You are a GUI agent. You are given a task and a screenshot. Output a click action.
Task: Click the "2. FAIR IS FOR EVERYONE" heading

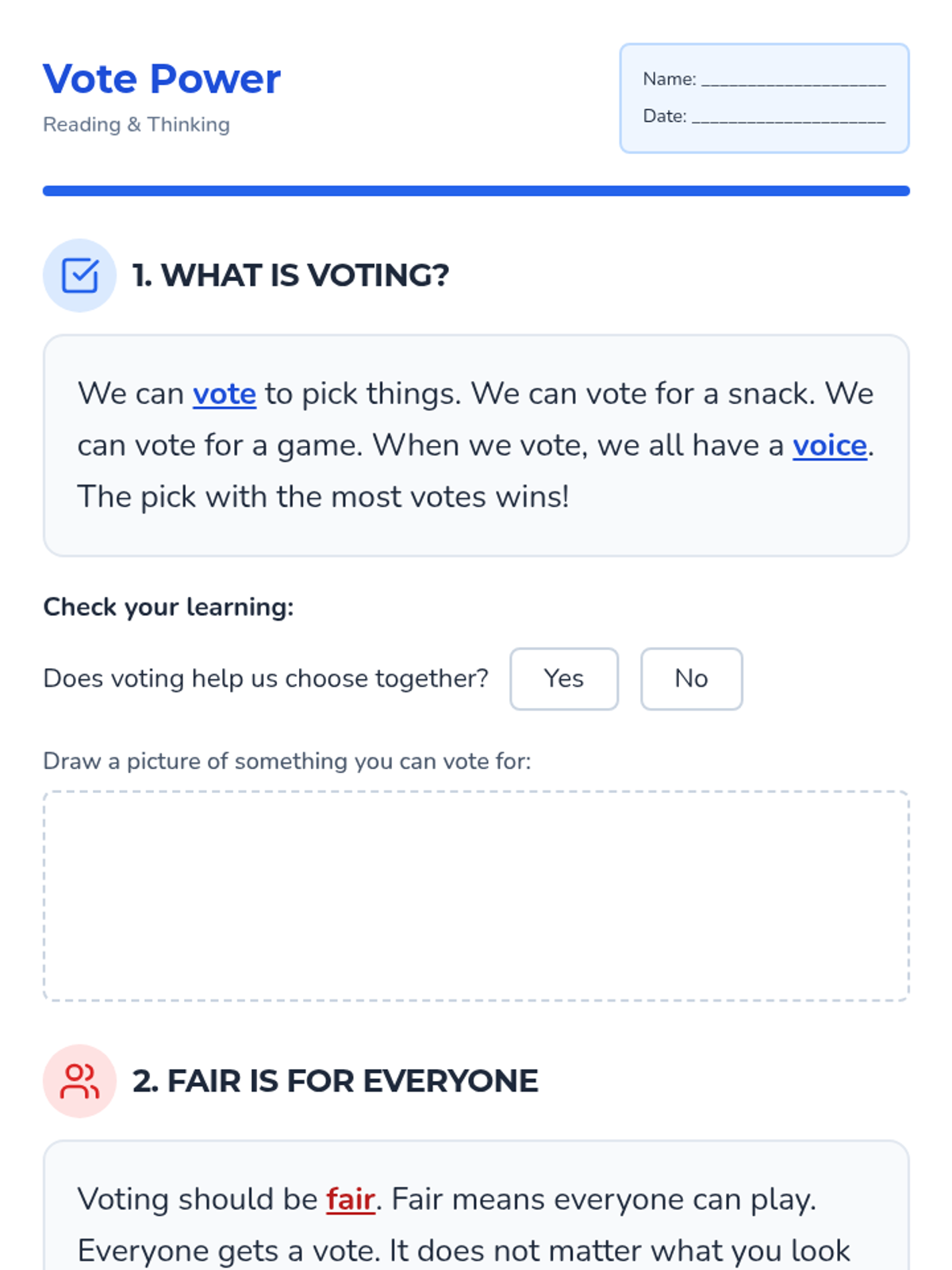tap(335, 1081)
